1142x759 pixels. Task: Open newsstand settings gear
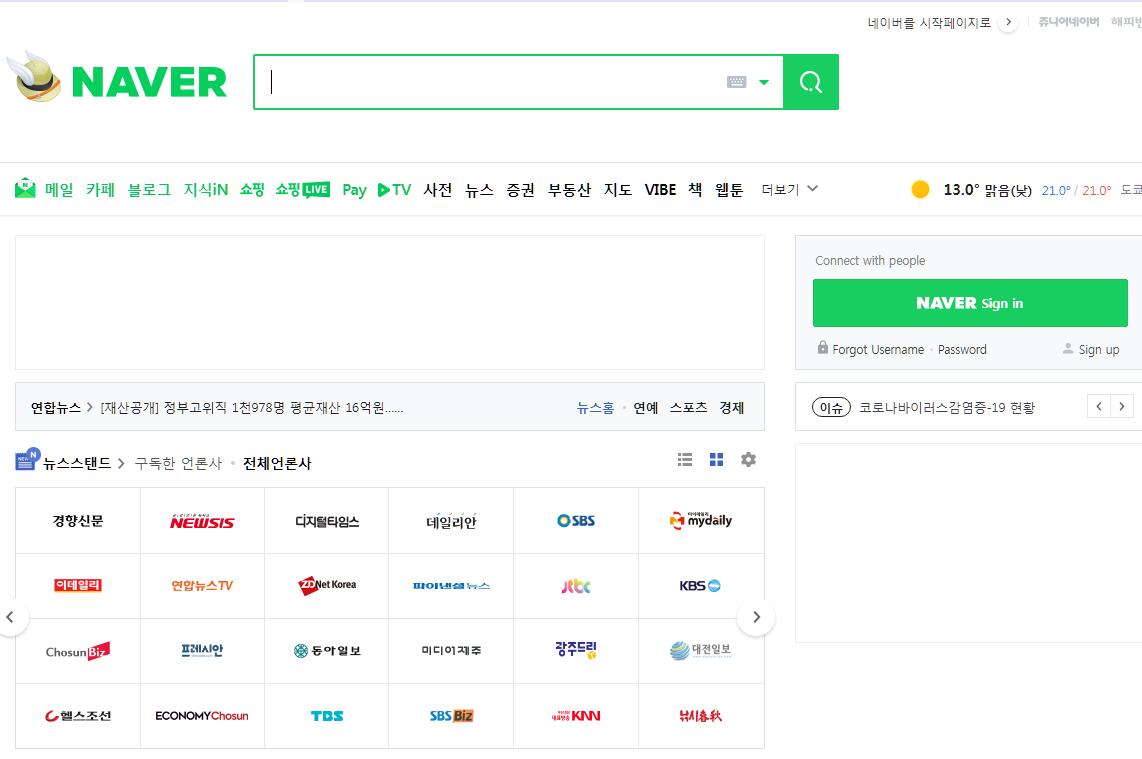[x=748, y=460]
